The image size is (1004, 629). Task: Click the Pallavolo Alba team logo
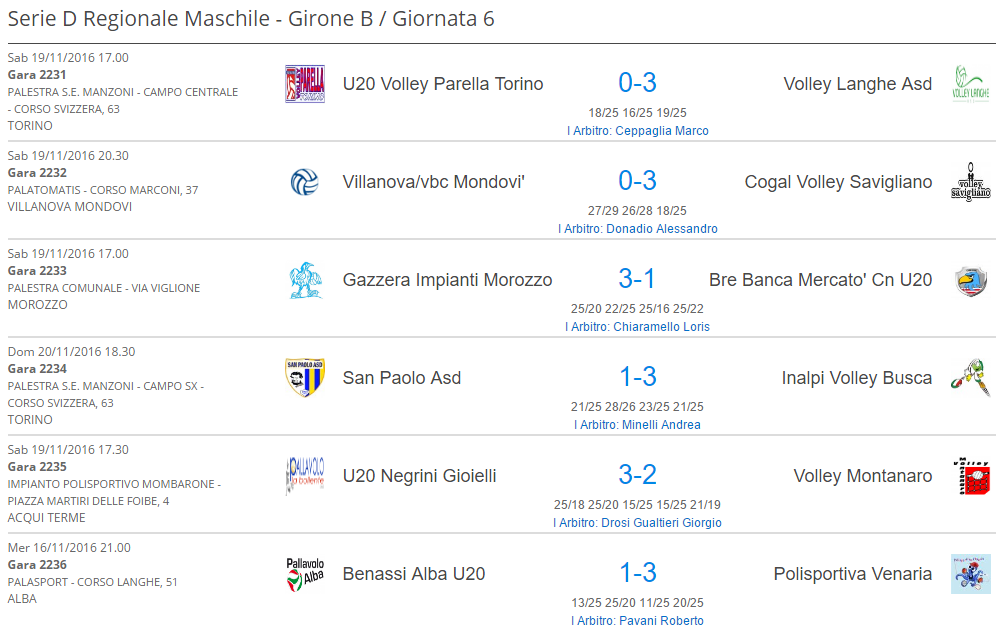(305, 574)
